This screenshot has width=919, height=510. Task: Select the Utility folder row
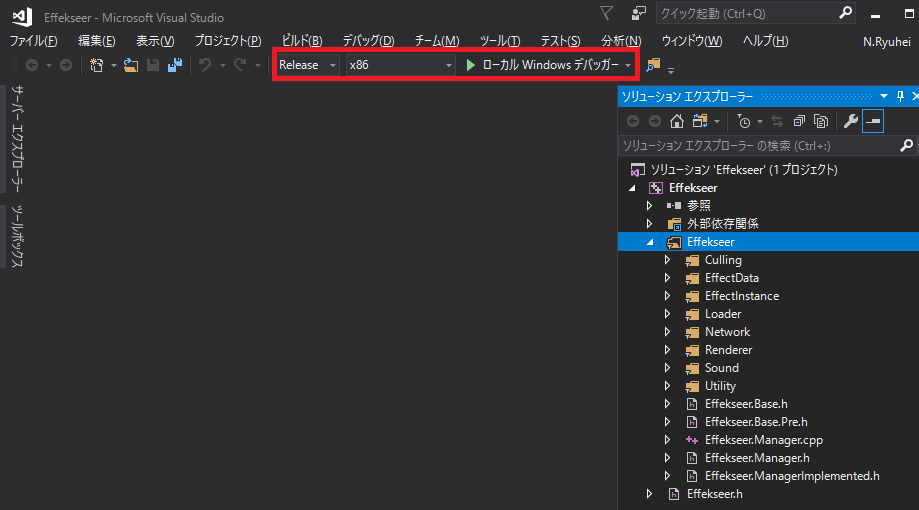pos(768,386)
